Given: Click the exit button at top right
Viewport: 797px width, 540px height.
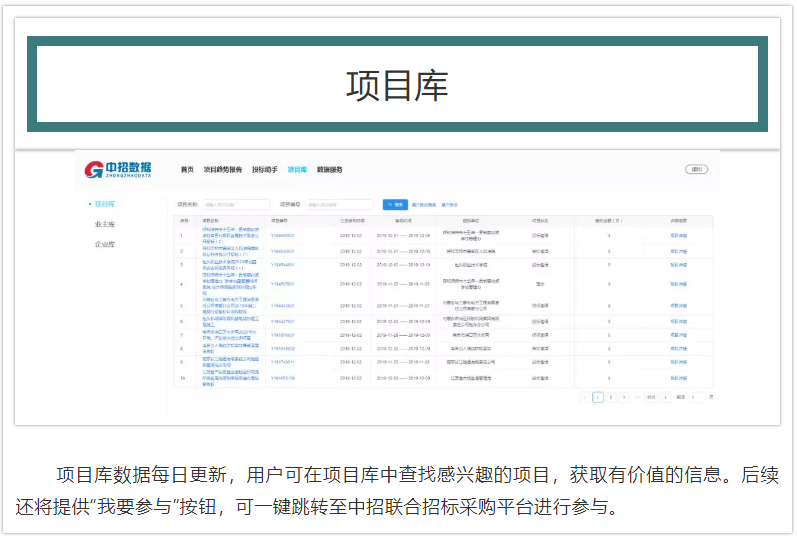Looking at the screenshot, I should coord(696,170).
